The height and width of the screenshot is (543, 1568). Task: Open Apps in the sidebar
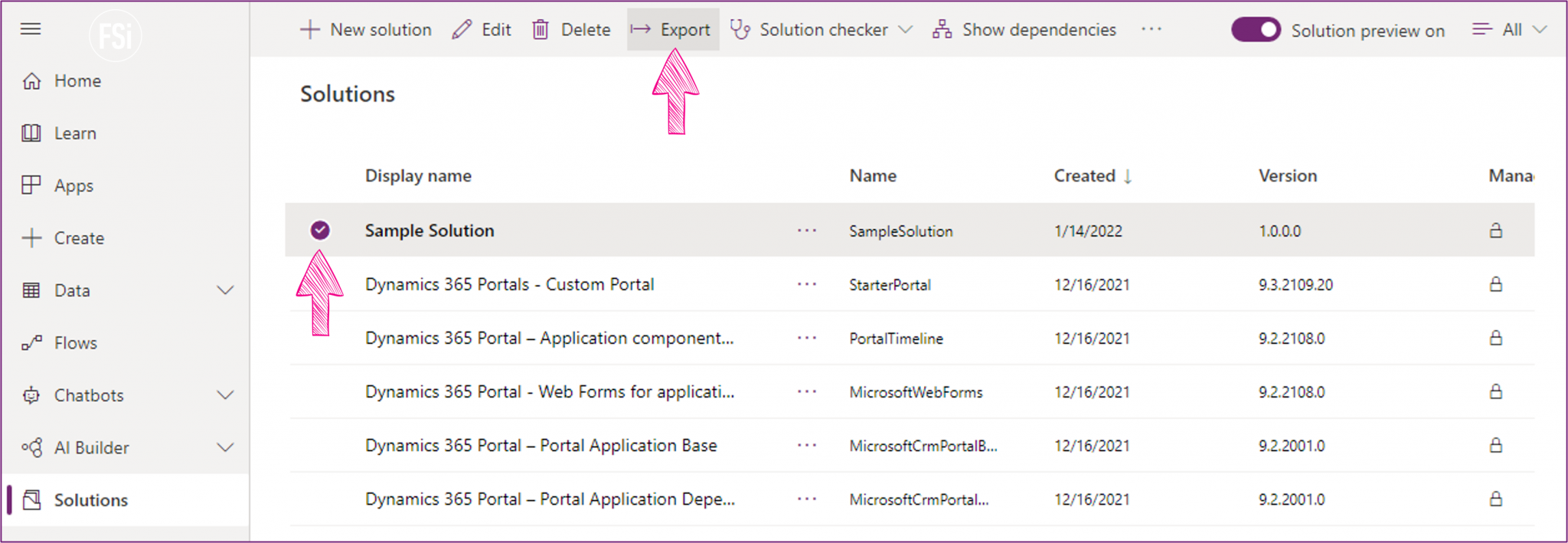click(x=73, y=186)
